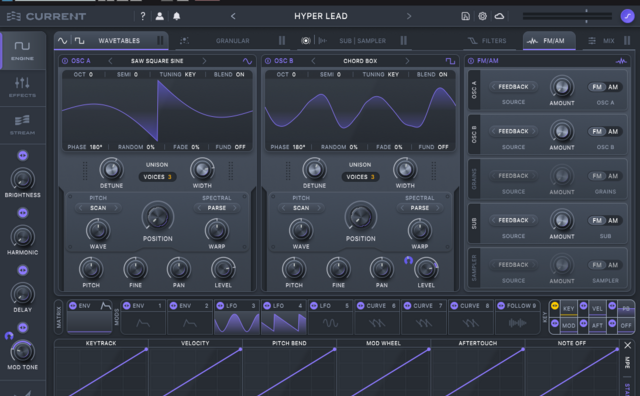Open OSC A row Feedback source selector
The width and height of the screenshot is (640, 396).
(x=513, y=87)
